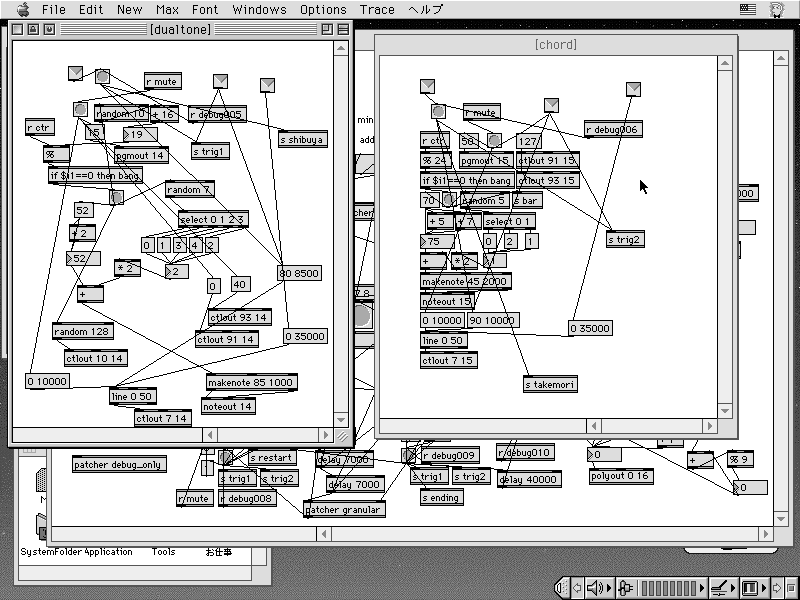Open the Edit menu
The height and width of the screenshot is (600, 800).
(x=91, y=9)
